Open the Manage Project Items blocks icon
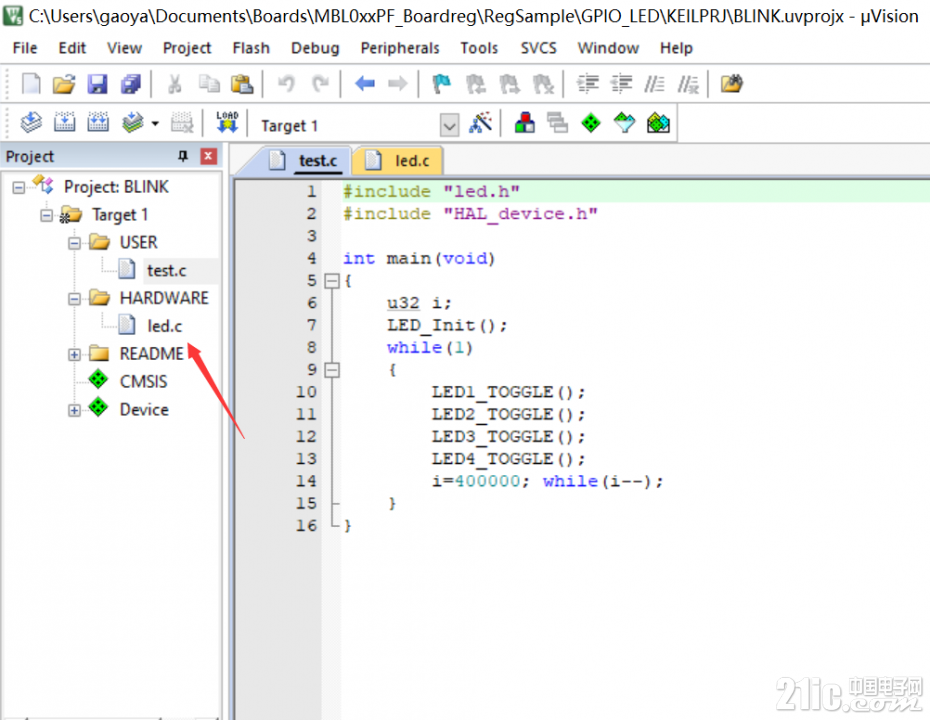This screenshot has height=720, width=930. coord(524,123)
